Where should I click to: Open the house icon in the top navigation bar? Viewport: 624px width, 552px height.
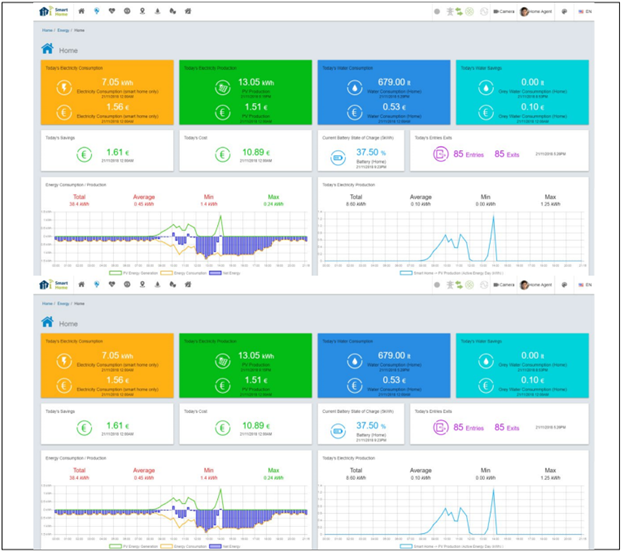click(x=81, y=12)
